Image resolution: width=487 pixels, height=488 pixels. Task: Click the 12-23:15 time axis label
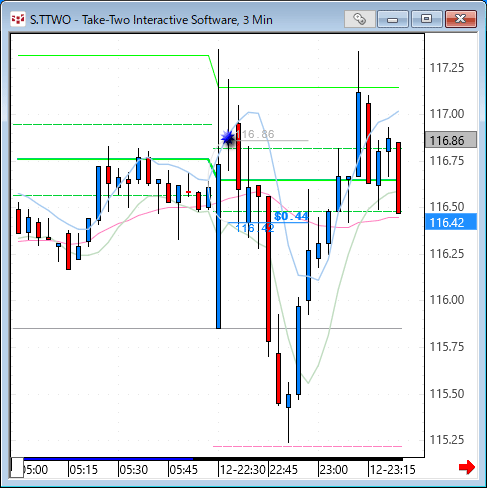tap(393, 470)
